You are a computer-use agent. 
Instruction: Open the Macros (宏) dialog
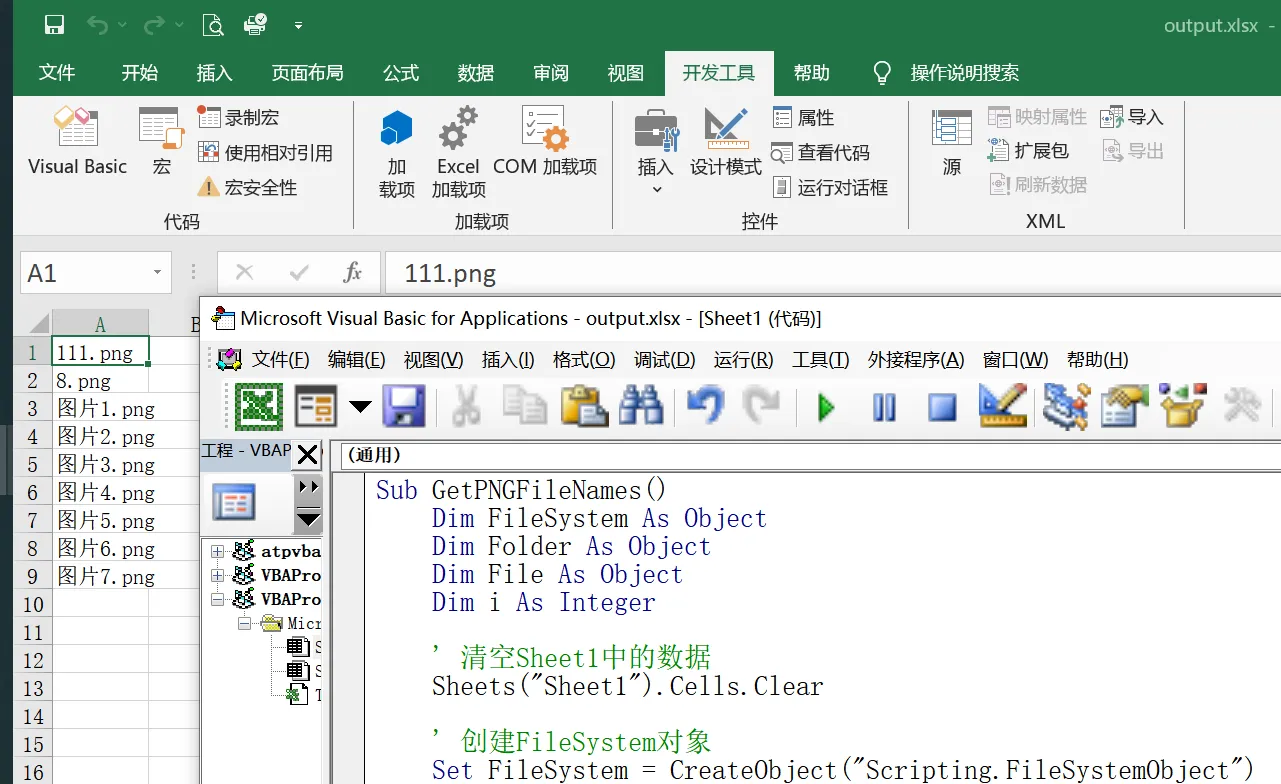pos(161,141)
